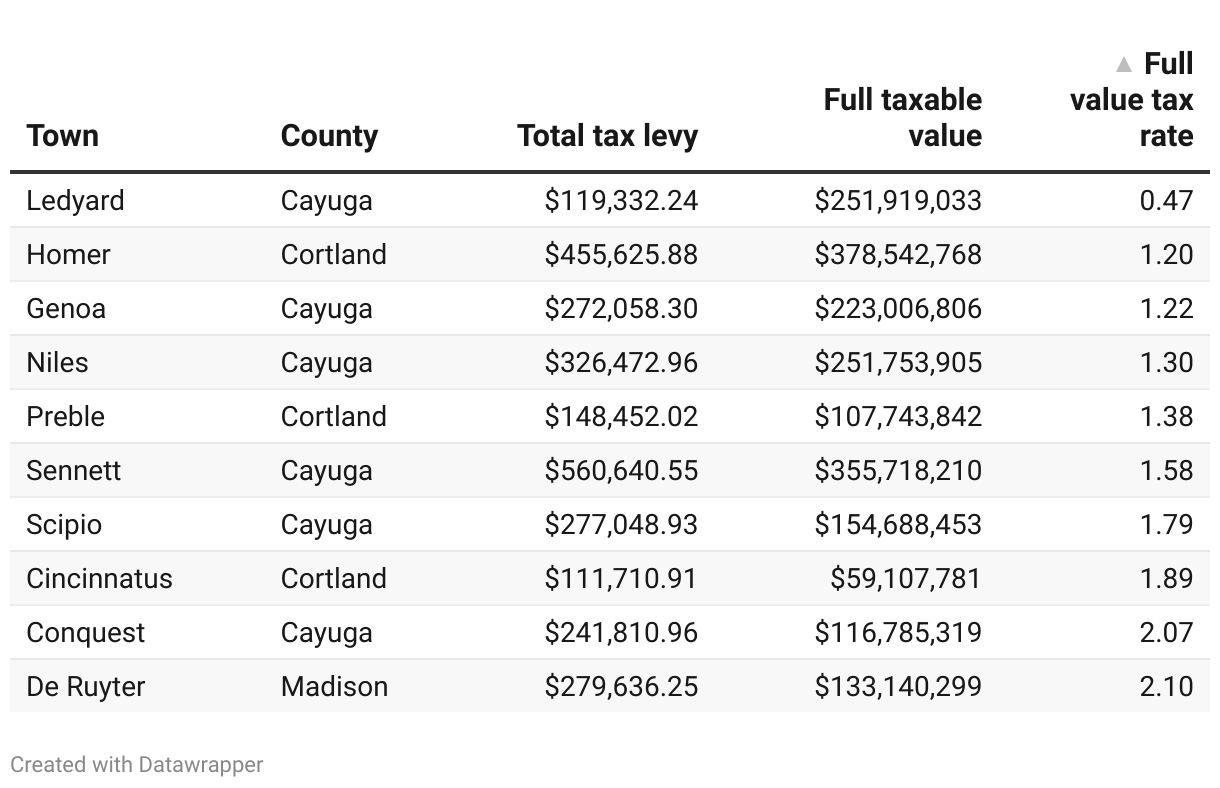
Task: Select the Ledyard town cell
Action: tap(76, 200)
